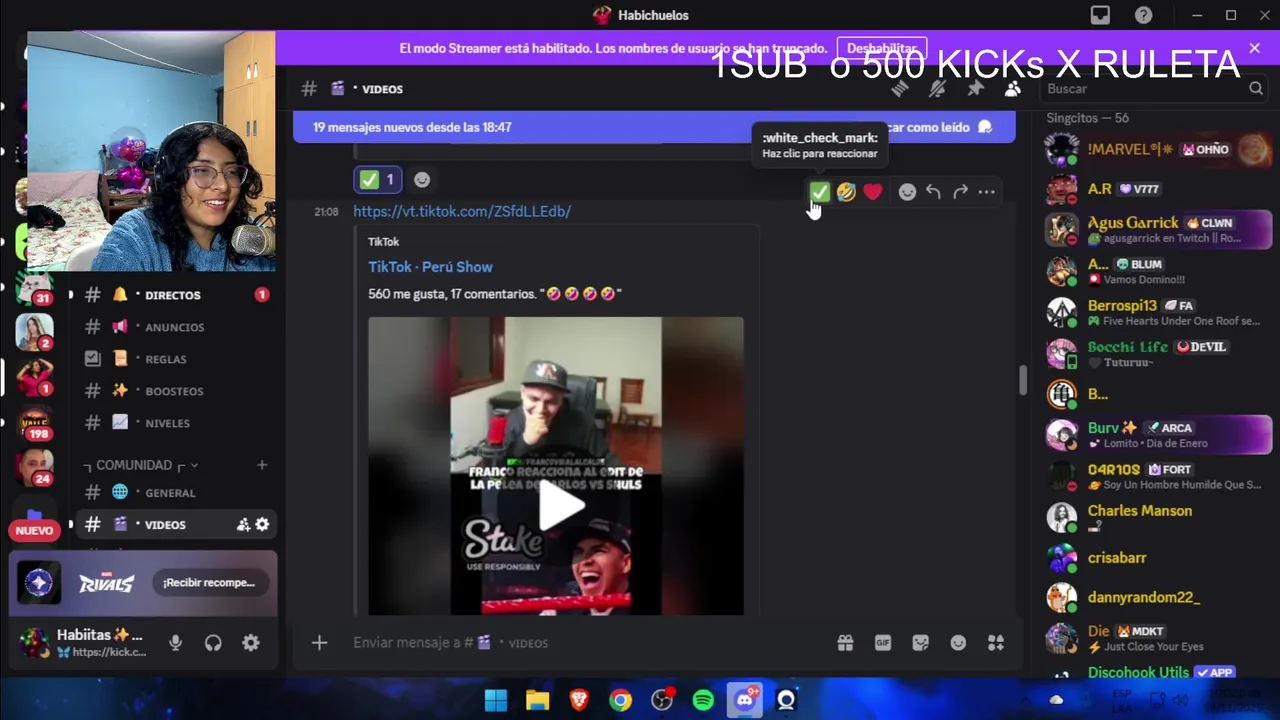Attach file with plus button in message box
This screenshot has height=720, width=1280.
coord(319,643)
